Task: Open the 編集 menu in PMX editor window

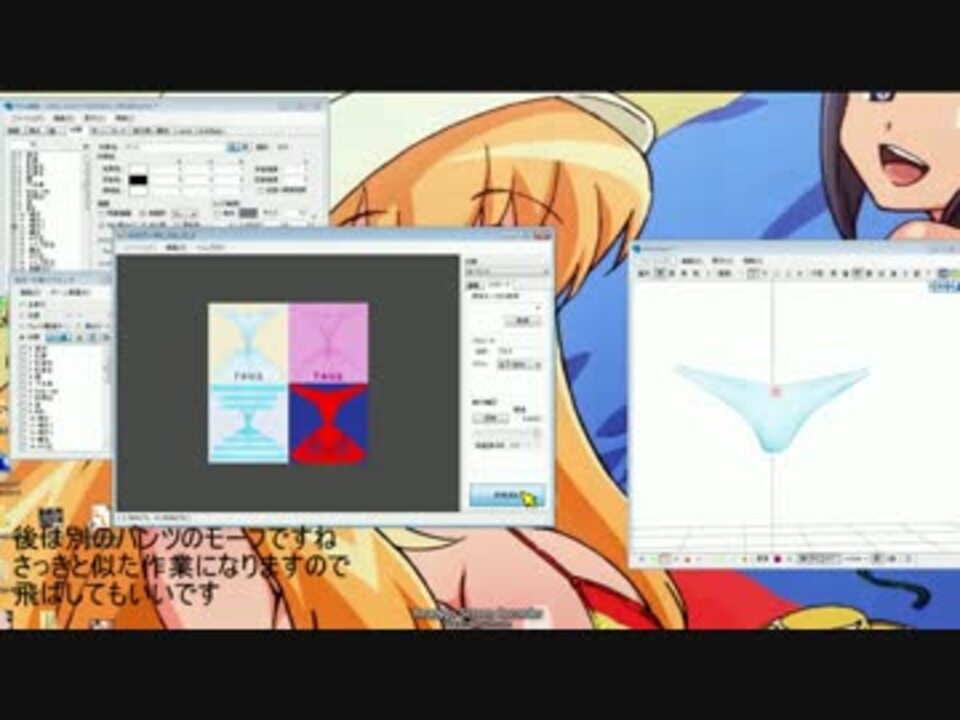Action: pos(63,118)
